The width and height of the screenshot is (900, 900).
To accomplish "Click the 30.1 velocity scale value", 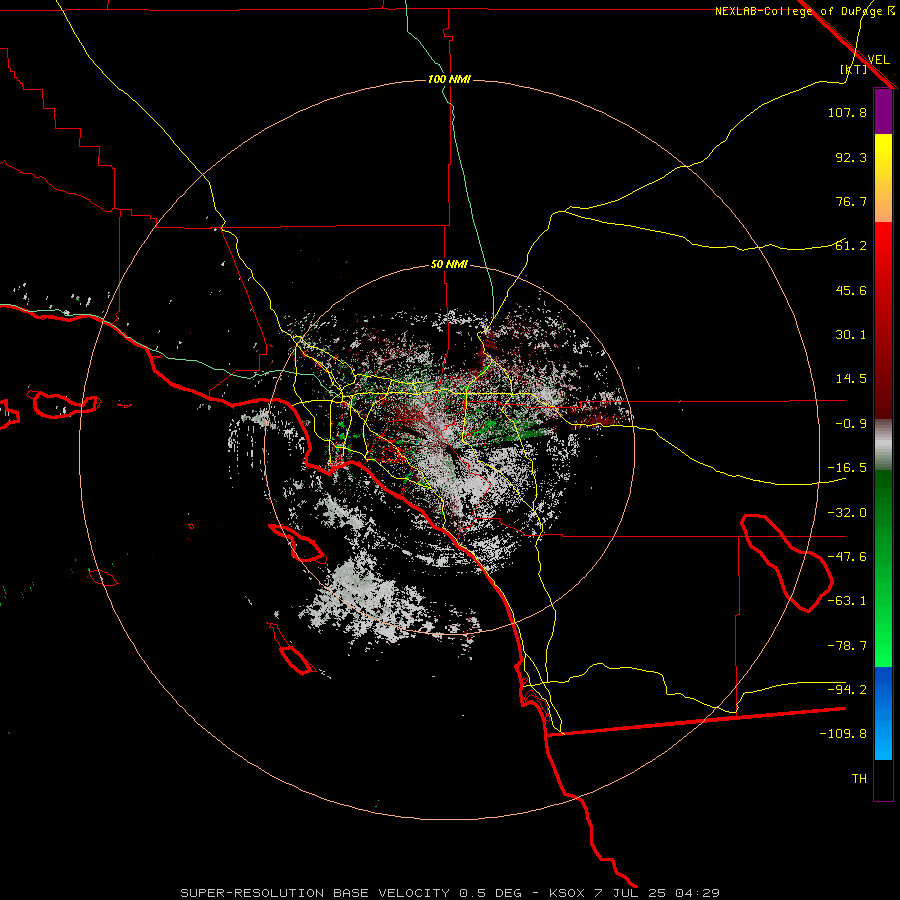I will tap(851, 335).
